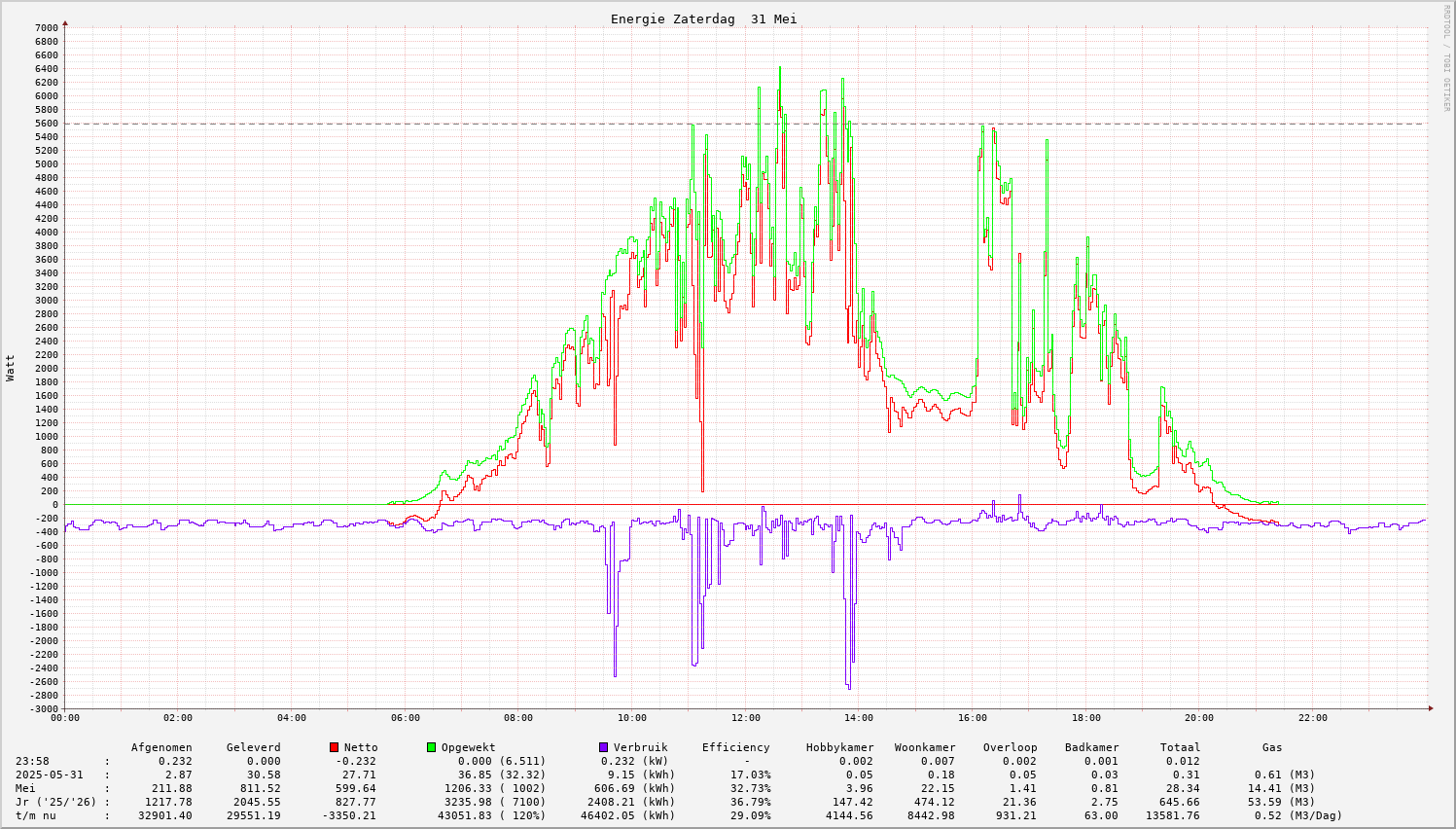
Task: Select the 06:00 time axis label
Action: [405, 718]
